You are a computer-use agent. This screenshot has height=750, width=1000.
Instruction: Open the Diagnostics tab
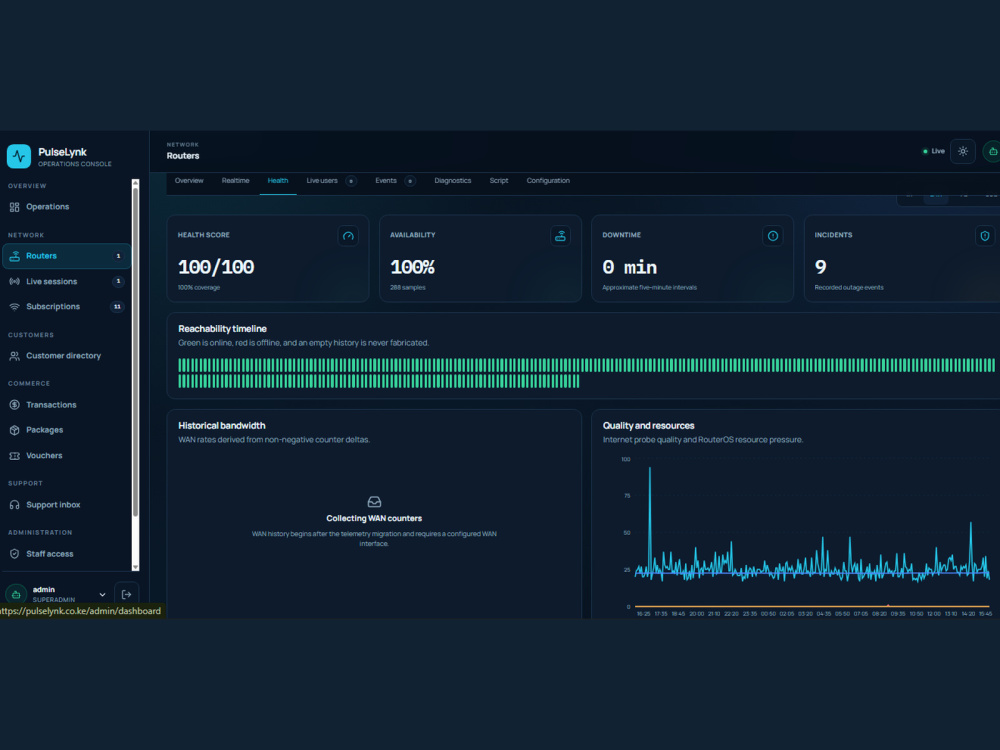coord(453,181)
